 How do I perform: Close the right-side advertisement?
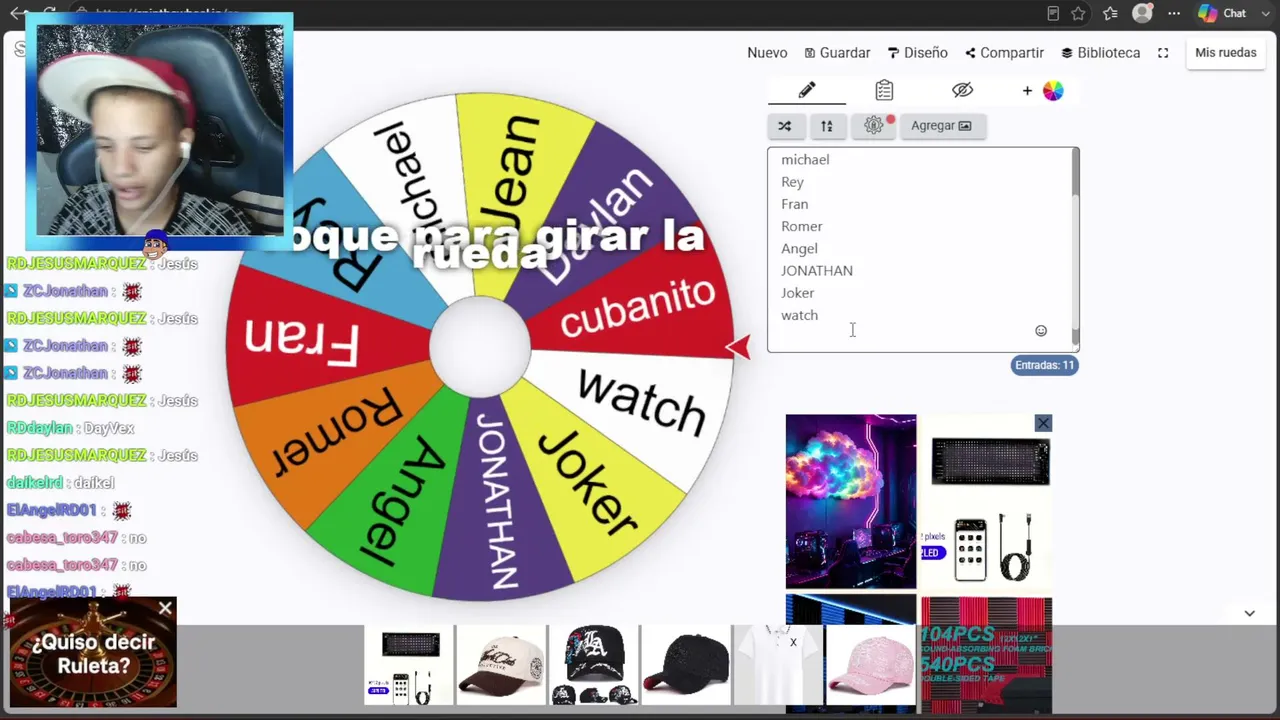click(x=1043, y=423)
